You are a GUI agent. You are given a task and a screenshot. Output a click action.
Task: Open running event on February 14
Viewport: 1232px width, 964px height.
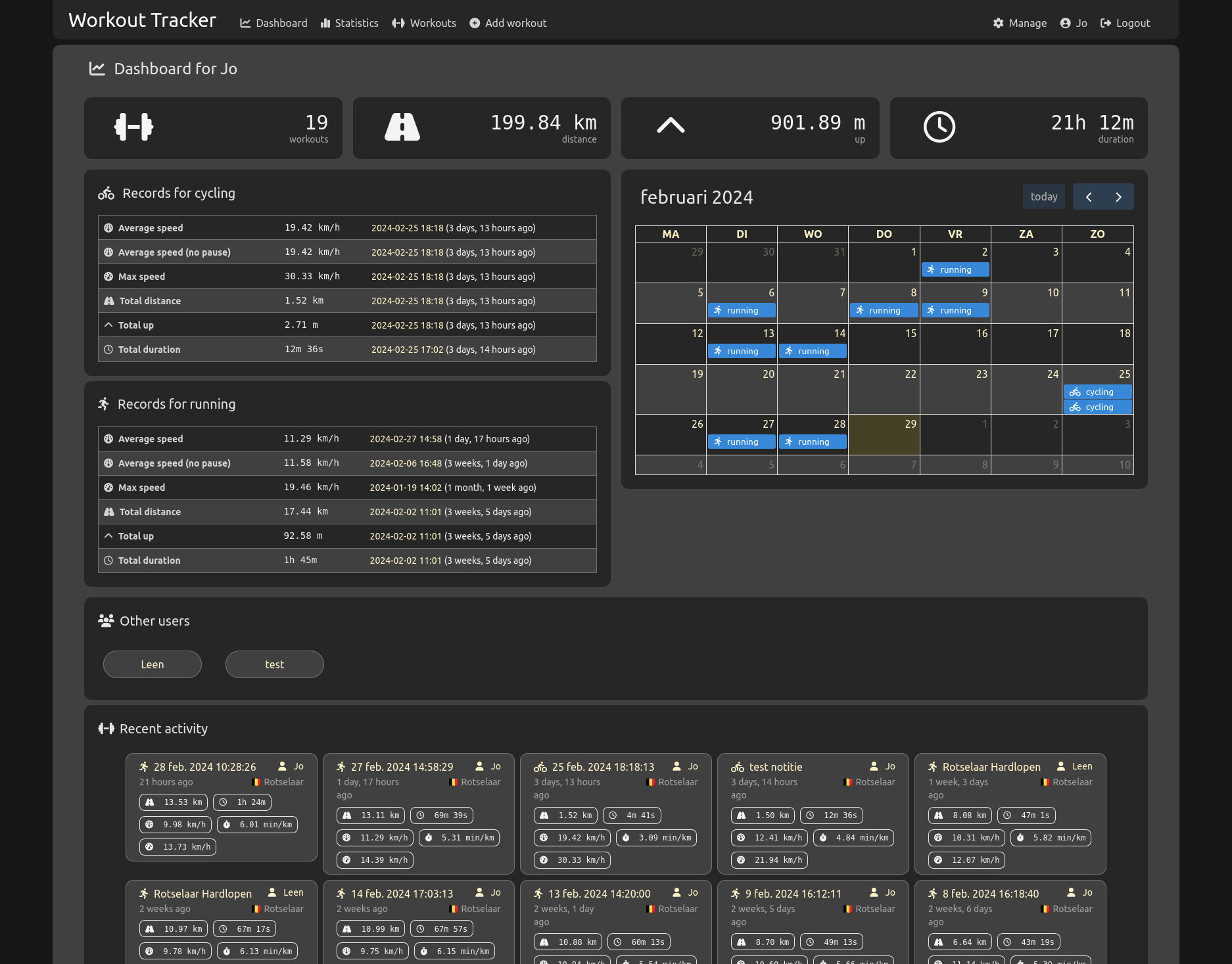813,351
